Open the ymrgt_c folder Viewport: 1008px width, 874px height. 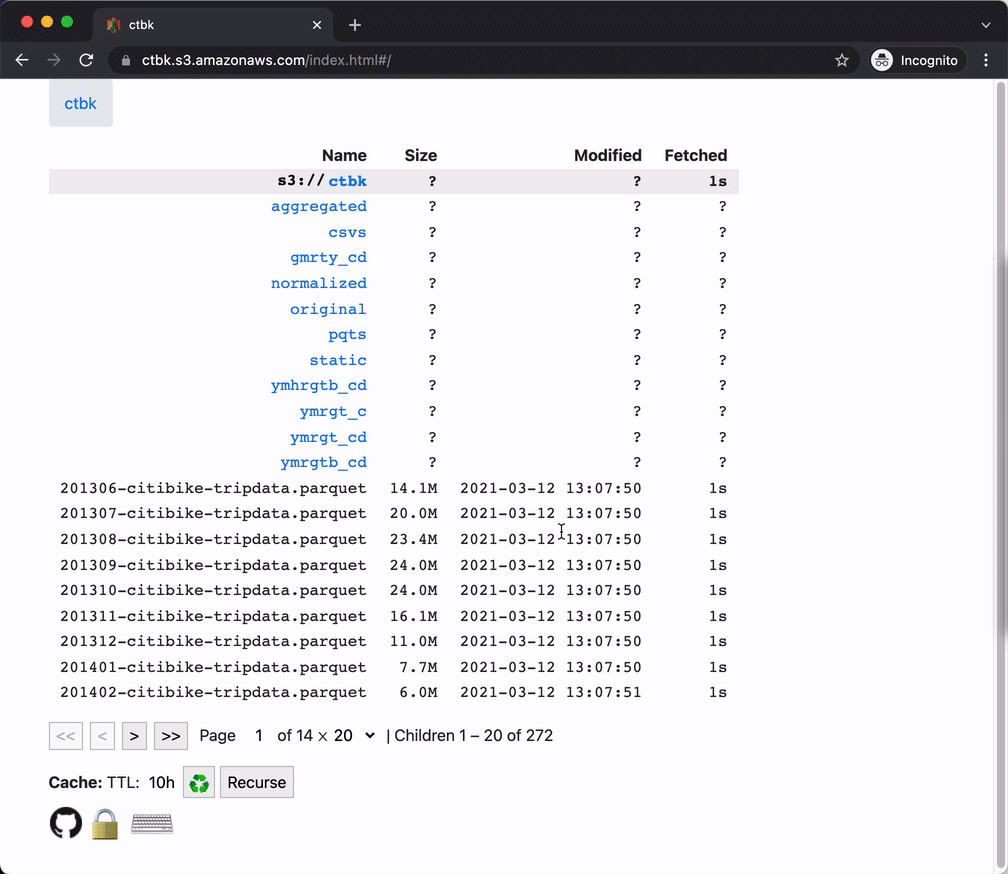(x=333, y=411)
